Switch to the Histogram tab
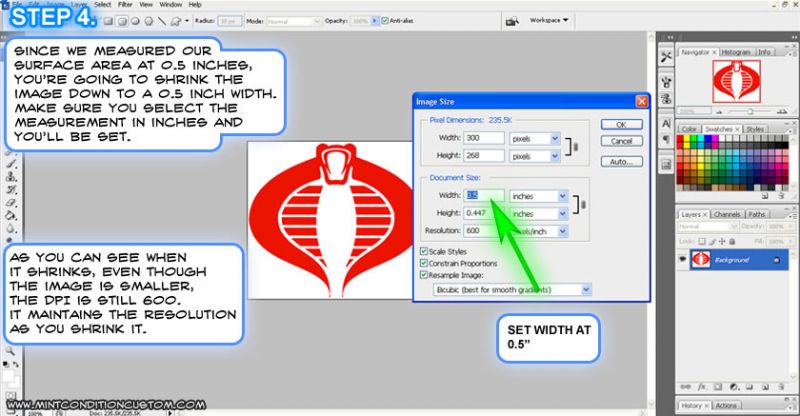 click(736, 52)
